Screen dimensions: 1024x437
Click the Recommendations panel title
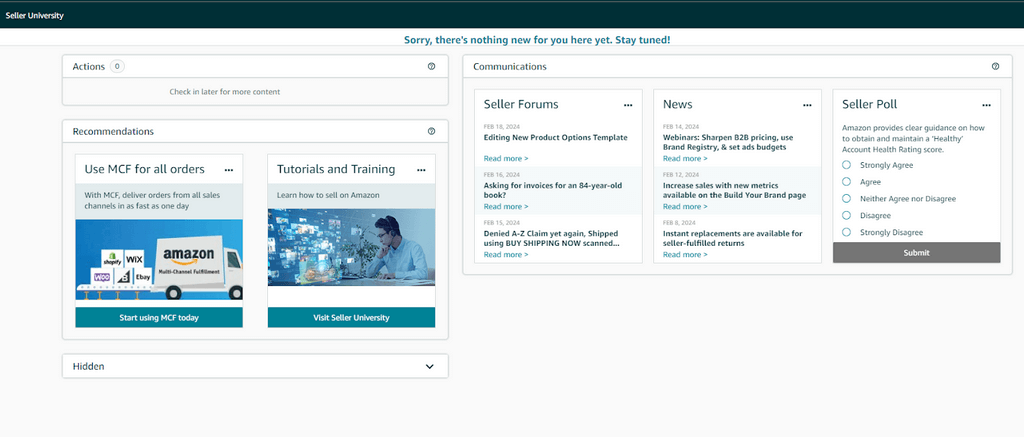(x=113, y=131)
